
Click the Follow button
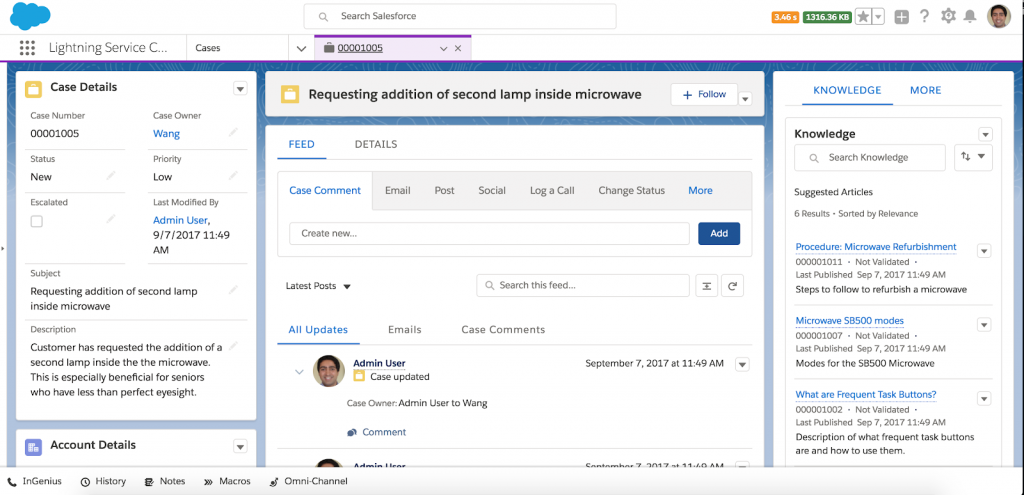tap(704, 95)
